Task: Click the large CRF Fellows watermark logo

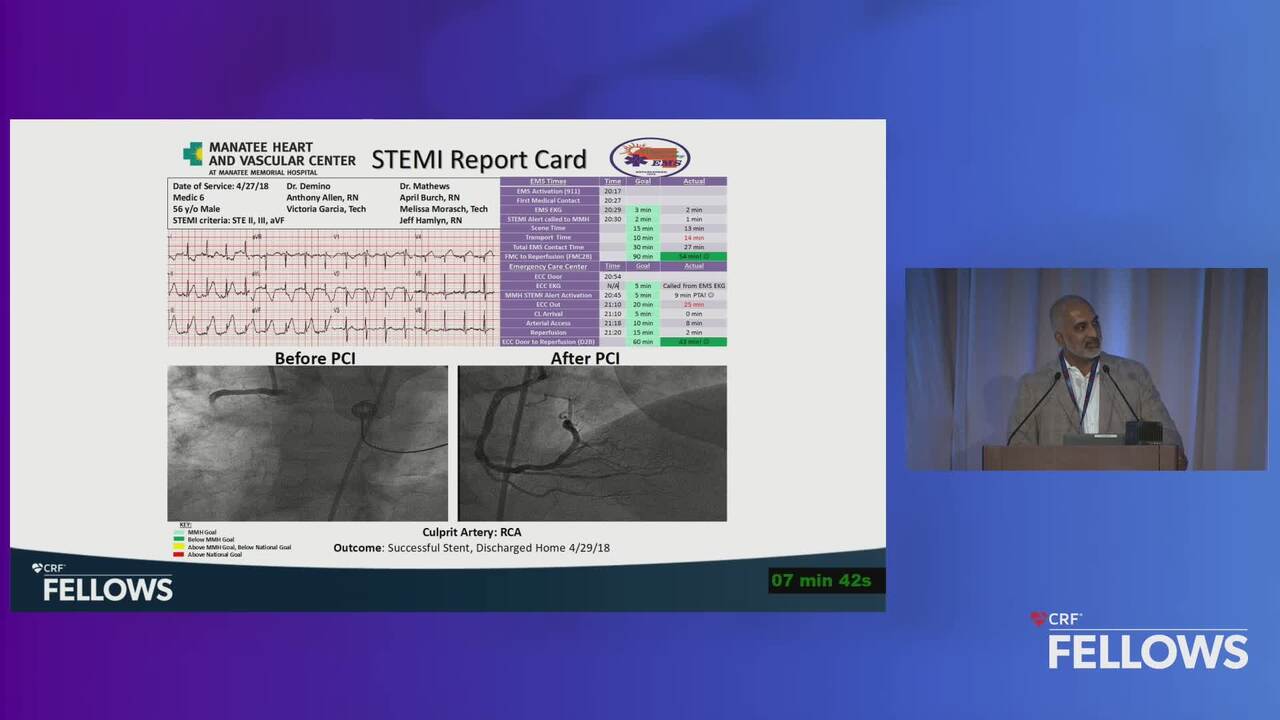Action: pos(1139,642)
